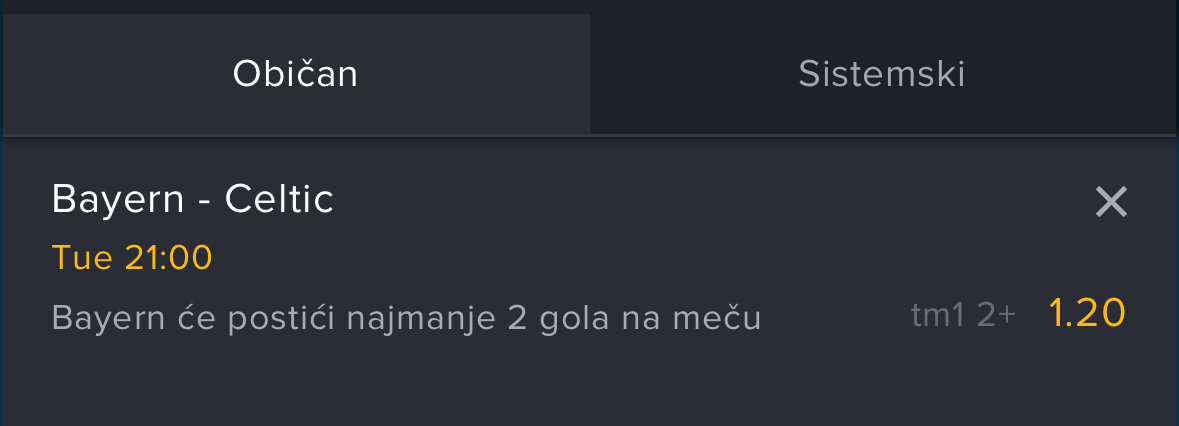Screen dimensions: 1179x426
Task: Remove the Bayern - Celtic bet selection
Action: [x=1111, y=202]
